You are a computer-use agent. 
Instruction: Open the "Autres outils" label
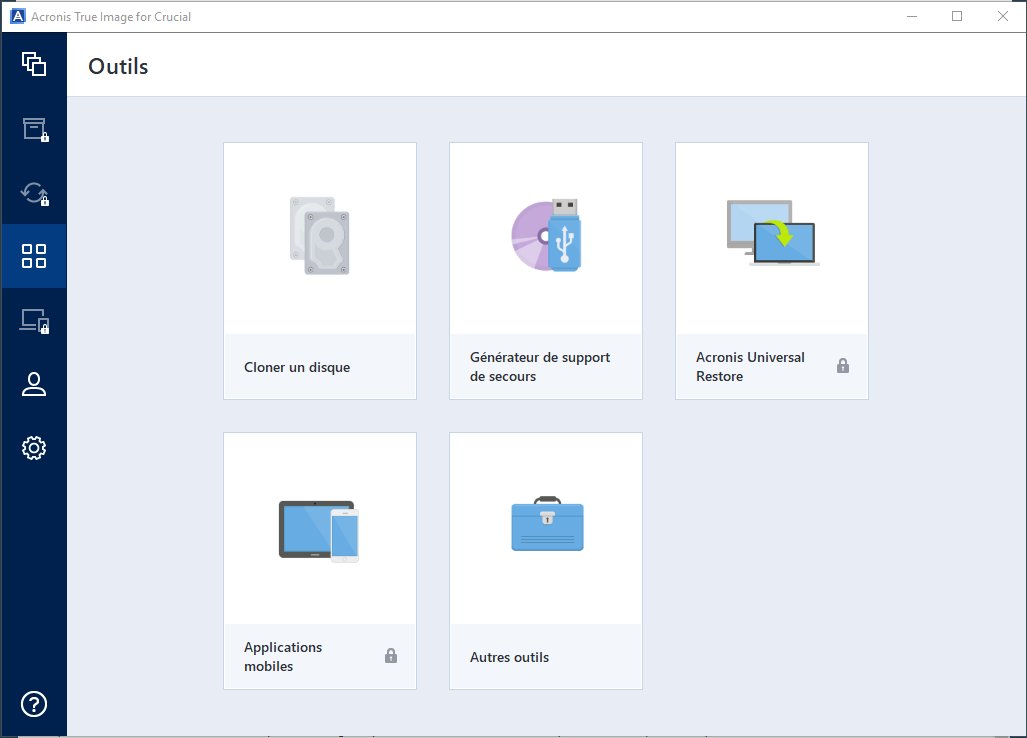[509, 657]
